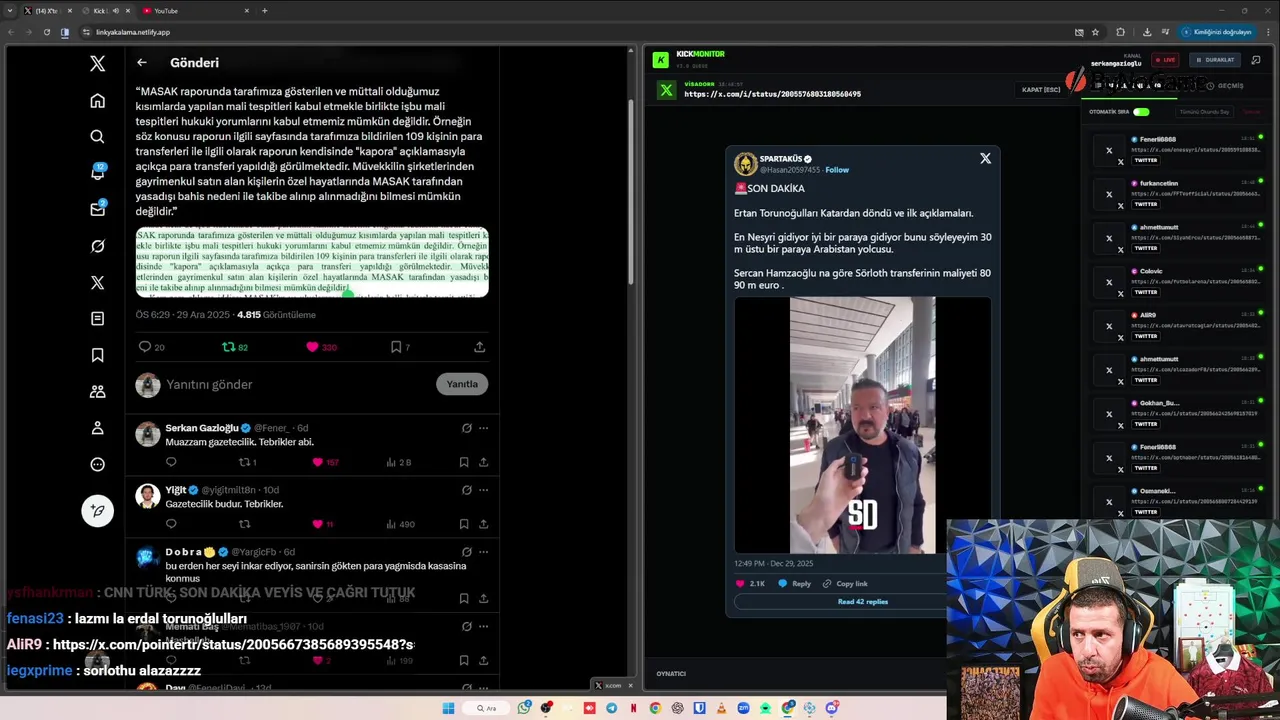
Task: Open more options on Serkan Gazioğlu's reply
Action: [483, 428]
